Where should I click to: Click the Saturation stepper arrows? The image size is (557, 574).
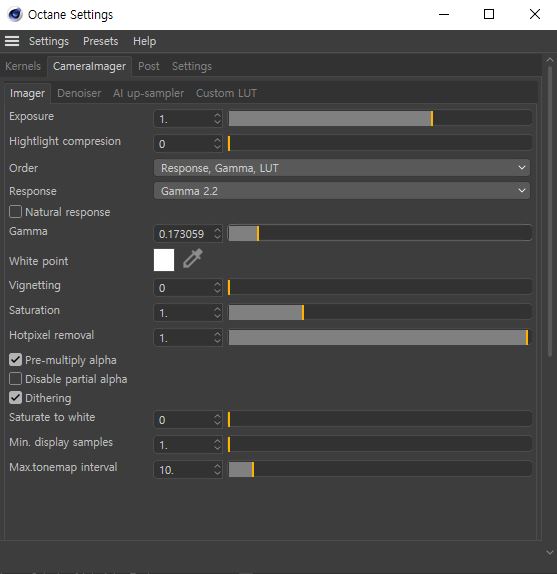coord(217,313)
